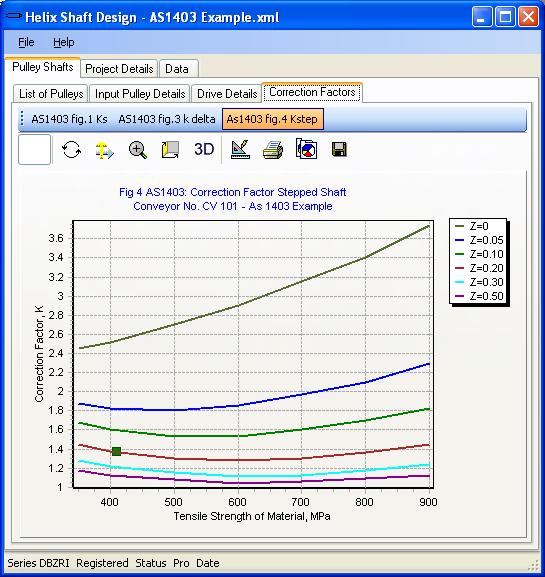Open Input Pulley Details tab
Image resolution: width=545 pixels, height=577 pixels.
point(140,94)
